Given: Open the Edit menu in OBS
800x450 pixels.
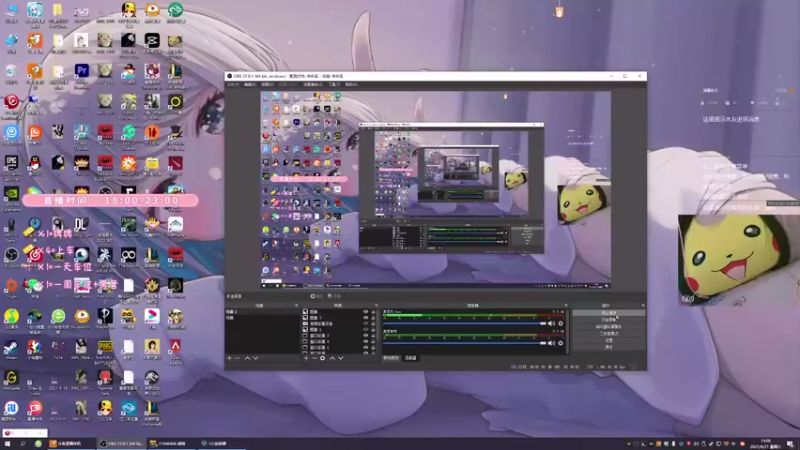Looking at the screenshot, I should point(250,84).
